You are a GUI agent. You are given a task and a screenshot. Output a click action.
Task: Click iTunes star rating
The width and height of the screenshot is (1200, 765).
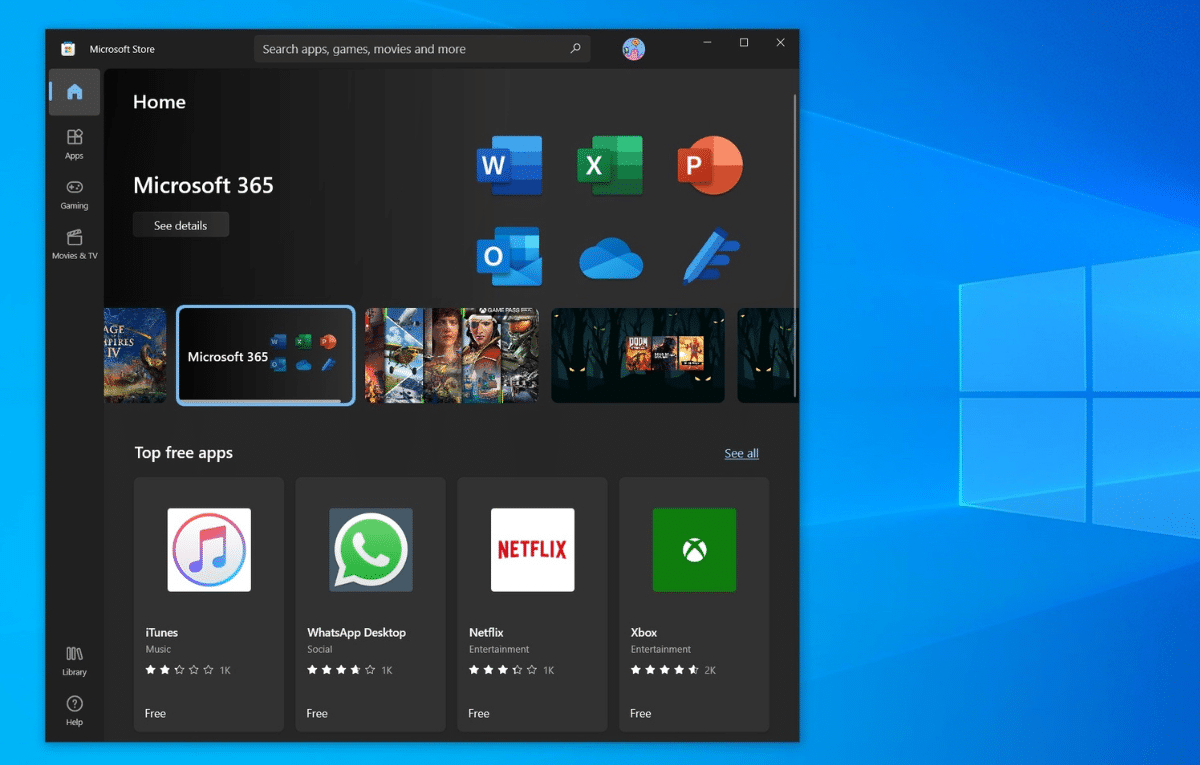pyautogui.click(x=180, y=670)
